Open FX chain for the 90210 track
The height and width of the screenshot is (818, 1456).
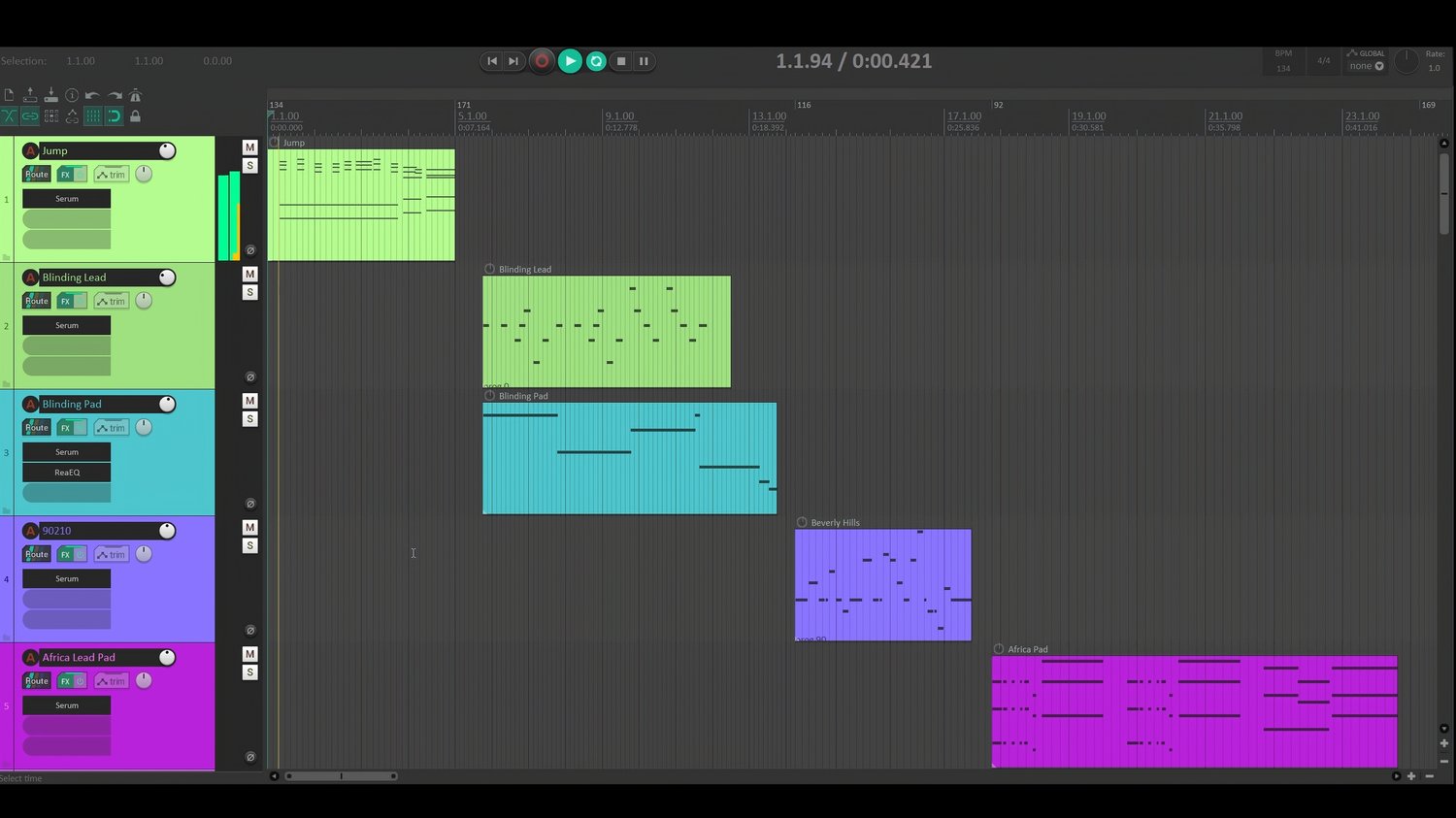point(65,554)
